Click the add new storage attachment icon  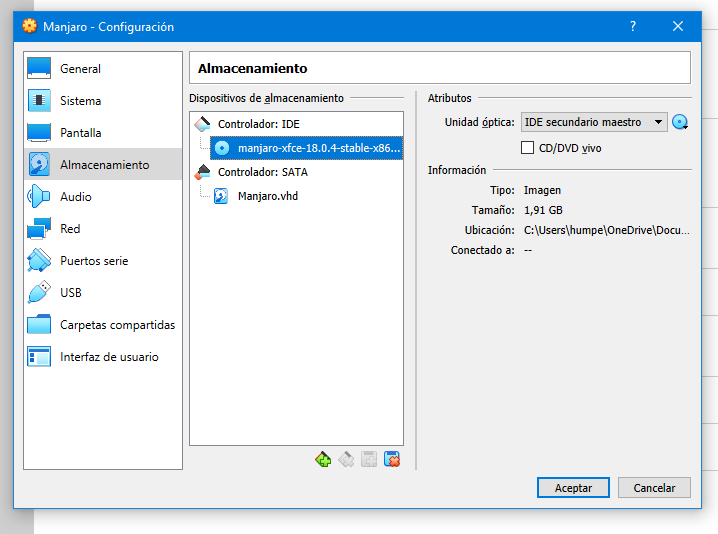tap(369, 459)
